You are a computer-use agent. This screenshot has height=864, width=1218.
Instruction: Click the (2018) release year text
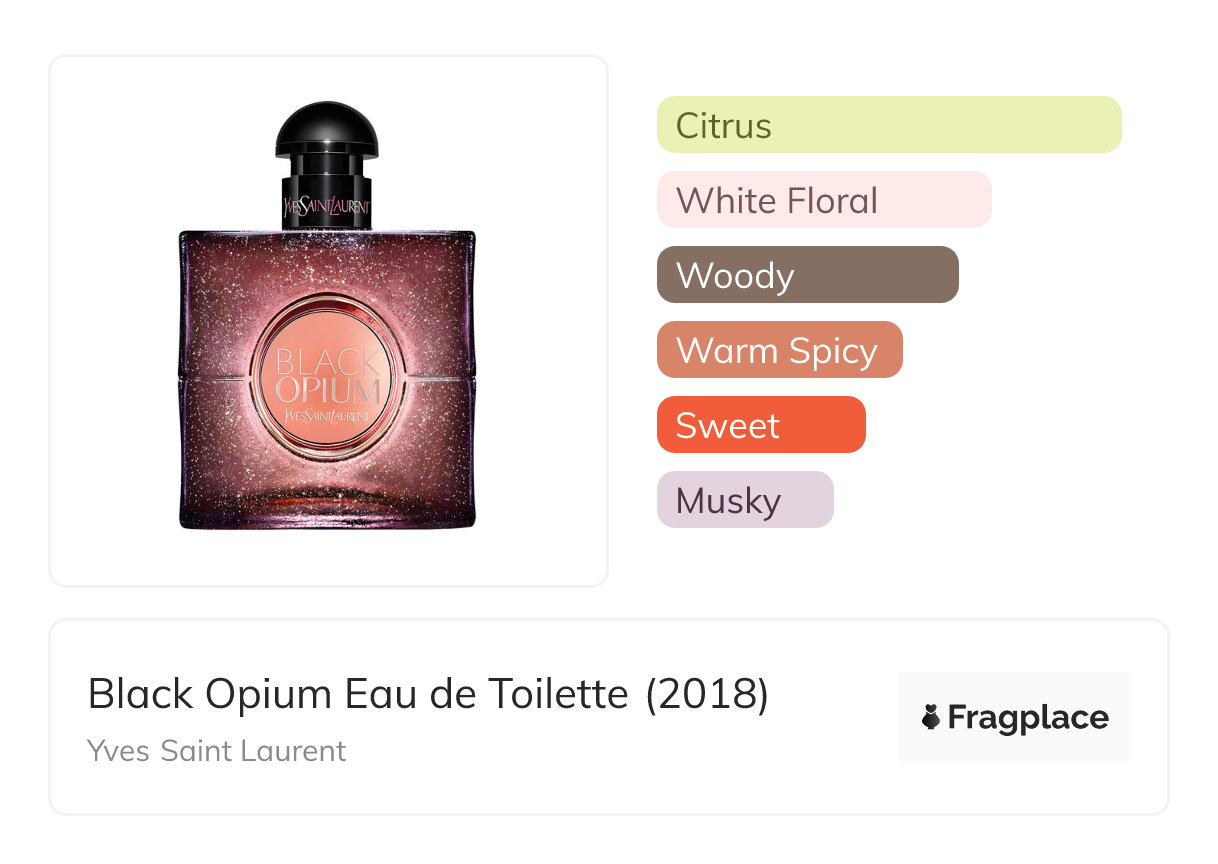707,694
